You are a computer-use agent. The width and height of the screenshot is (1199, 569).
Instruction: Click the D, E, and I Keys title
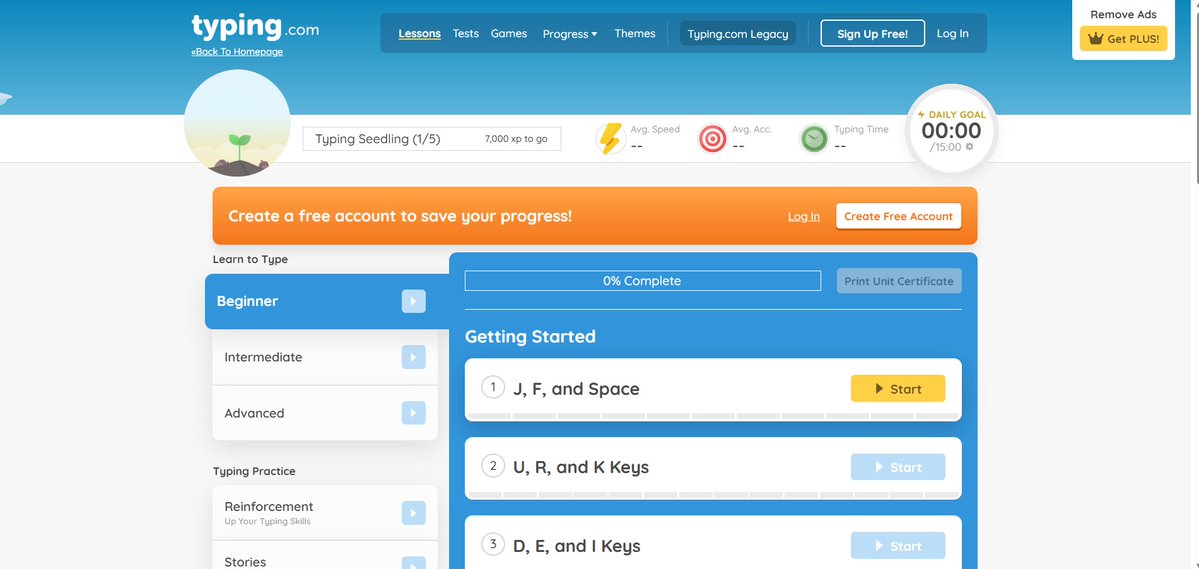[577, 546]
